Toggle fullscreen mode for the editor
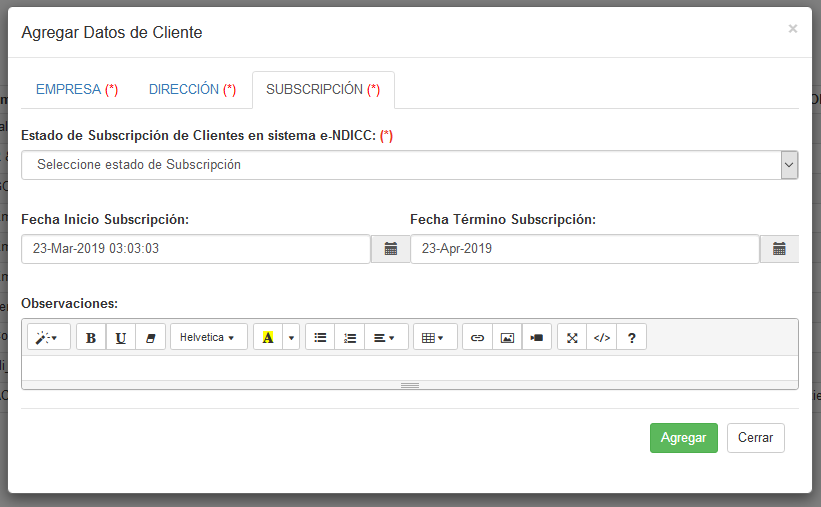The height and width of the screenshot is (507, 821). [x=572, y=338]
